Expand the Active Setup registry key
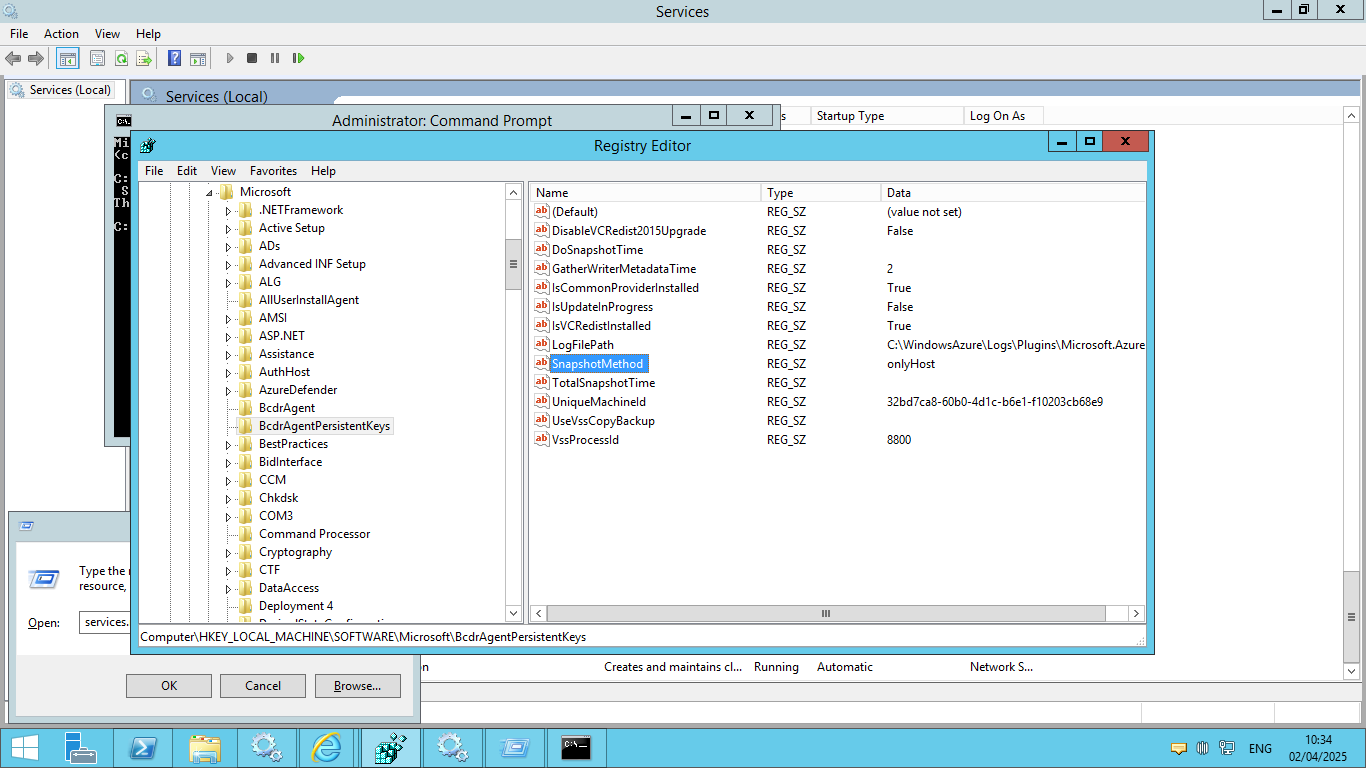This screenshot has width=1366, height=768. click(x=229, y=228)
